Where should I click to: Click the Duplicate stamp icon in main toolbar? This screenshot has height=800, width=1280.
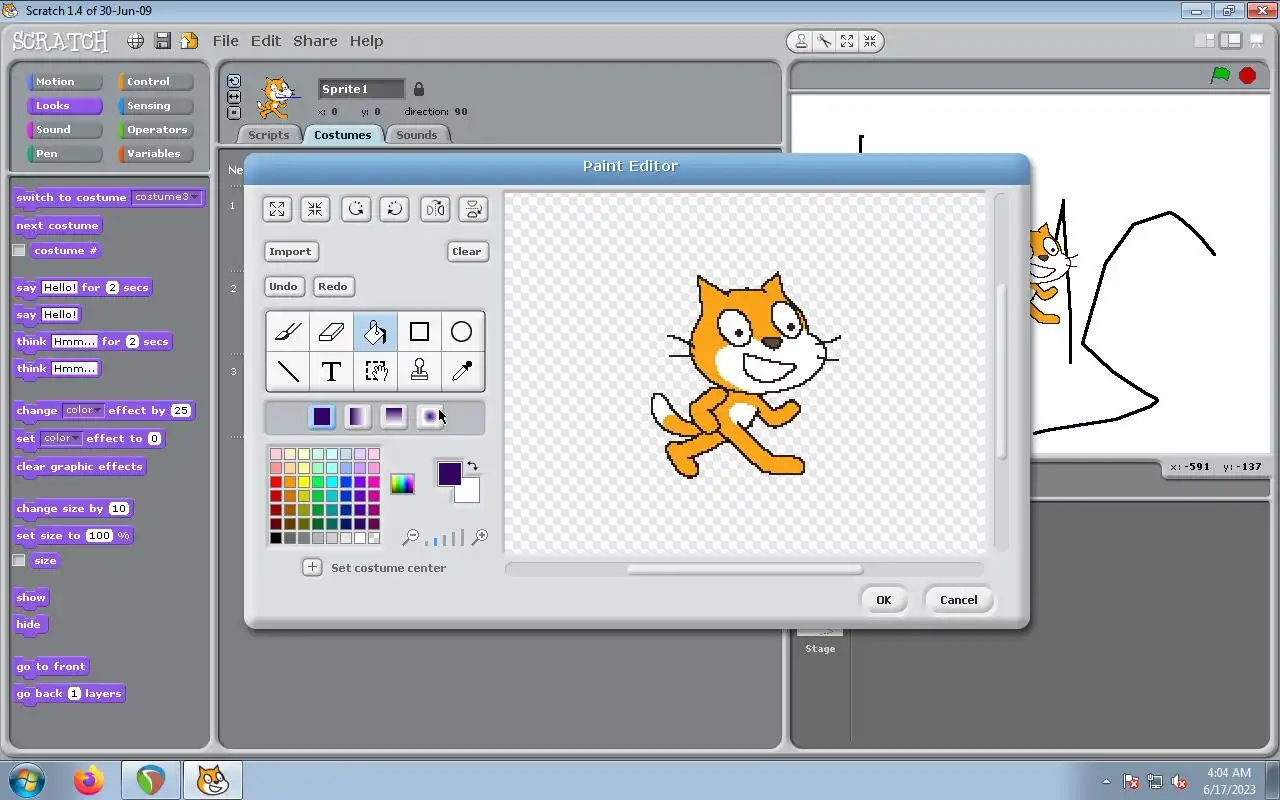click(801, 41)
